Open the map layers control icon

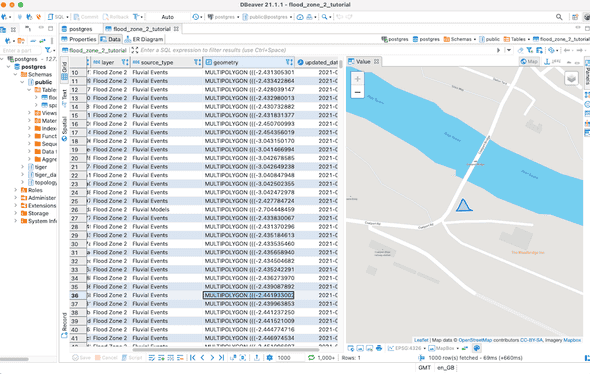(x=571, y=79)
